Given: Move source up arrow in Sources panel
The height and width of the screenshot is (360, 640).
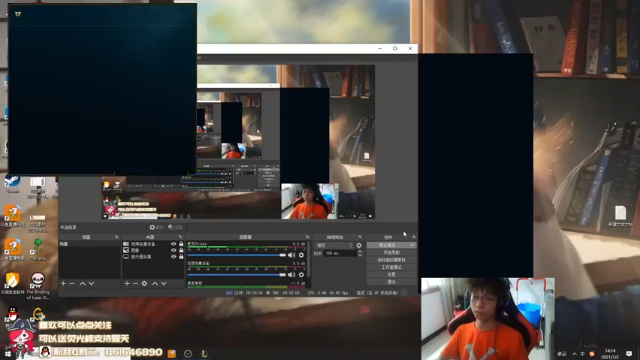Looking at the screenshot, I should 155,283.
